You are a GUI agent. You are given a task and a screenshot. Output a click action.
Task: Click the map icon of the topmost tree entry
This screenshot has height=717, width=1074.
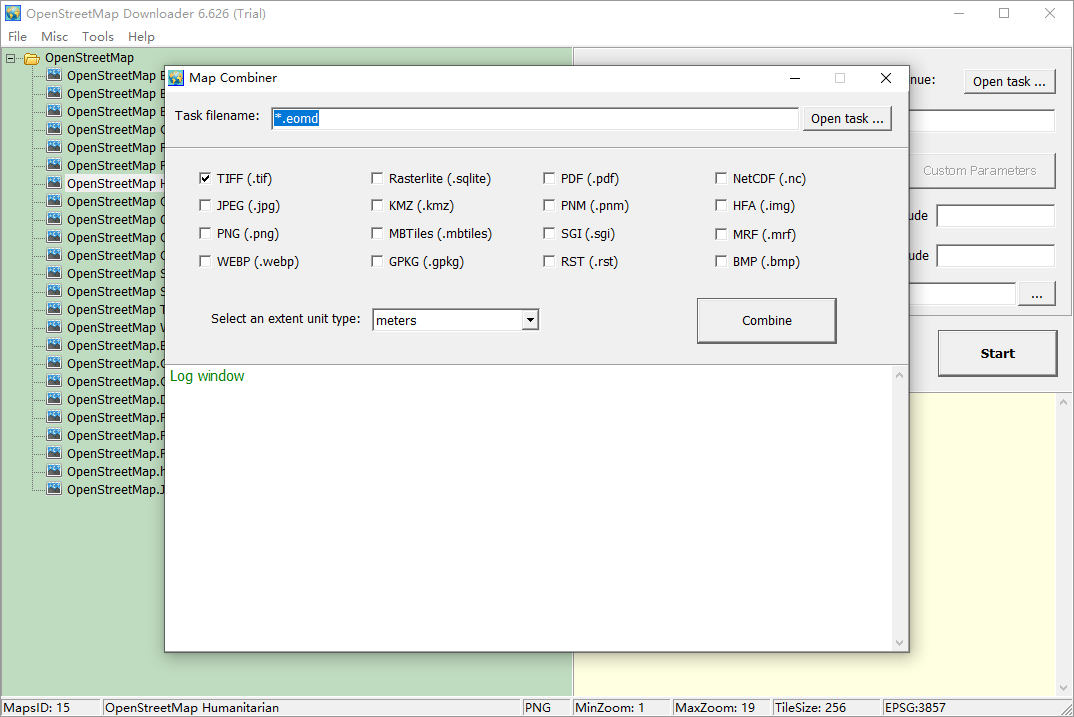coord(52,75)
